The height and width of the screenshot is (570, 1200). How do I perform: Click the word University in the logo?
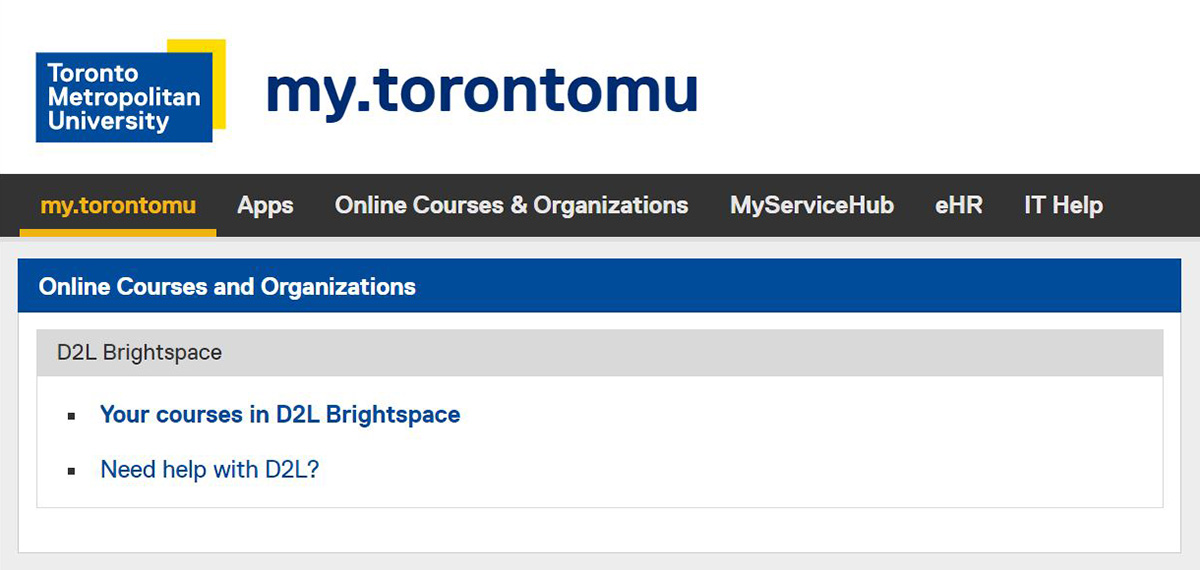tap(109, 123)
